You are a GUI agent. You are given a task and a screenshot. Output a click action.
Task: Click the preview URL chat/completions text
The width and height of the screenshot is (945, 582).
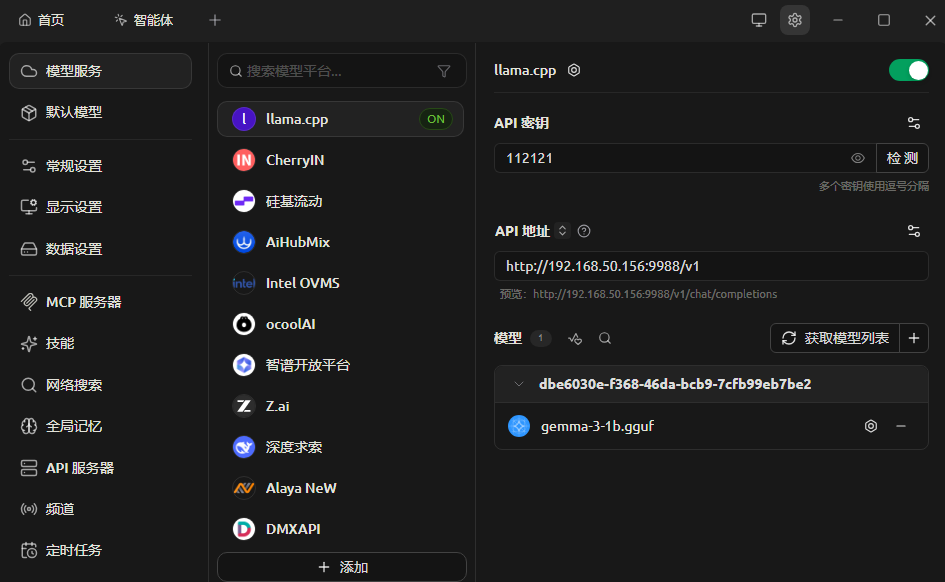(x=655, y=294)
